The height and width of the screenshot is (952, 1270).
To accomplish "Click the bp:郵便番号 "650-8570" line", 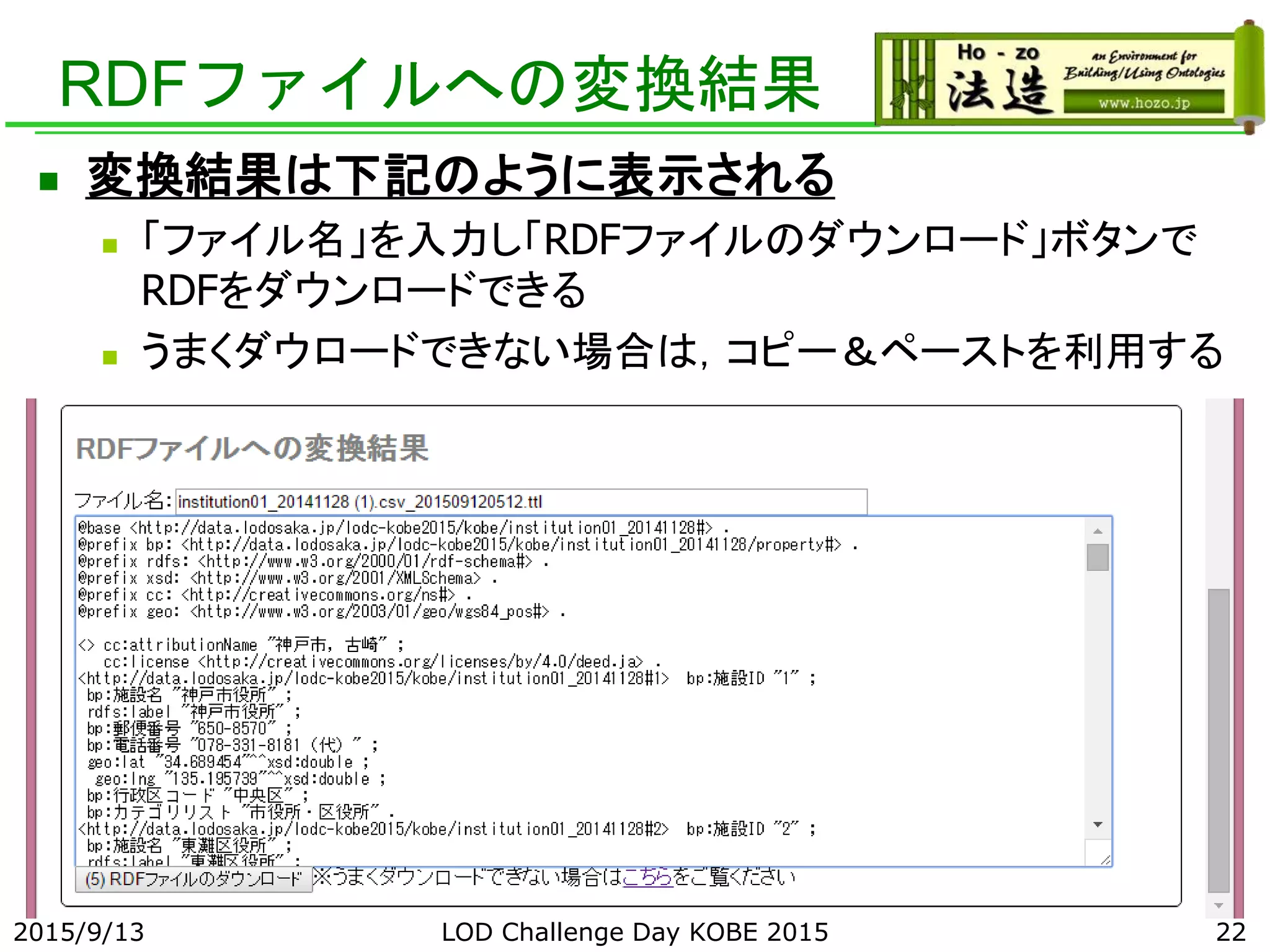I will [x=189, y=729].
